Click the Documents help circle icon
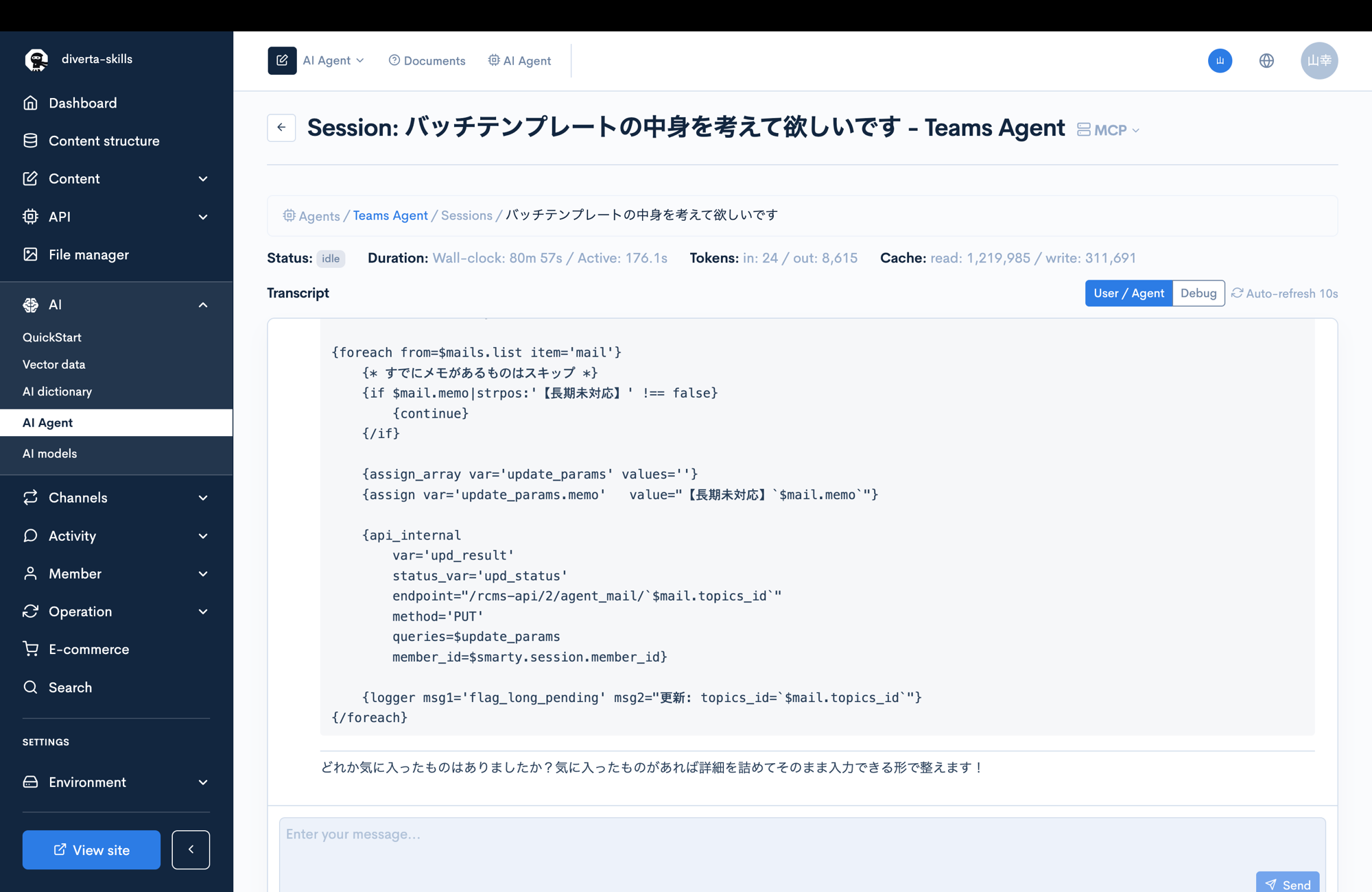The height and width of the screenshot is (892, 1372). pos(394,60)
